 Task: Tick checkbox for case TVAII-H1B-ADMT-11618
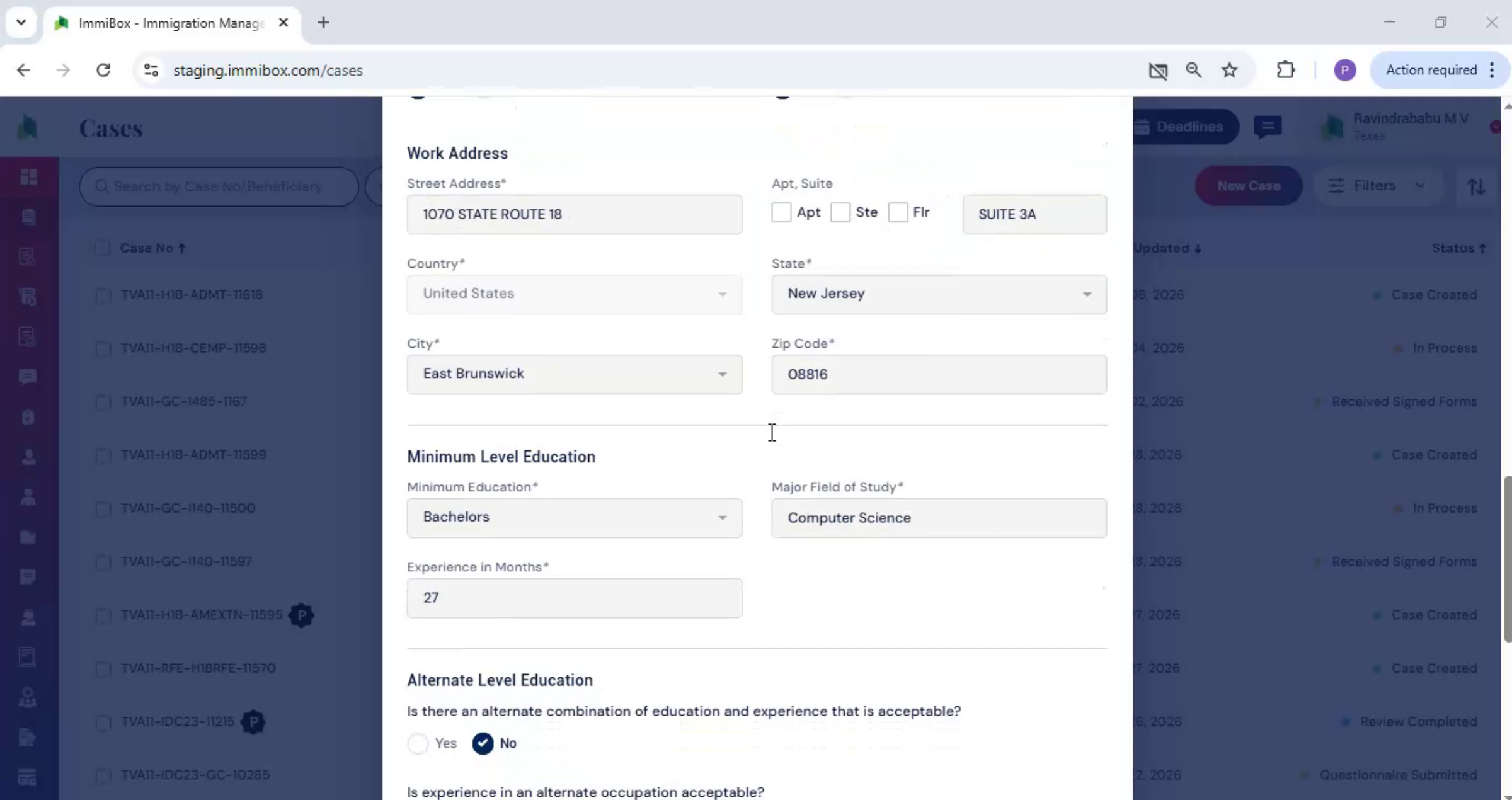tap(103, 295)
